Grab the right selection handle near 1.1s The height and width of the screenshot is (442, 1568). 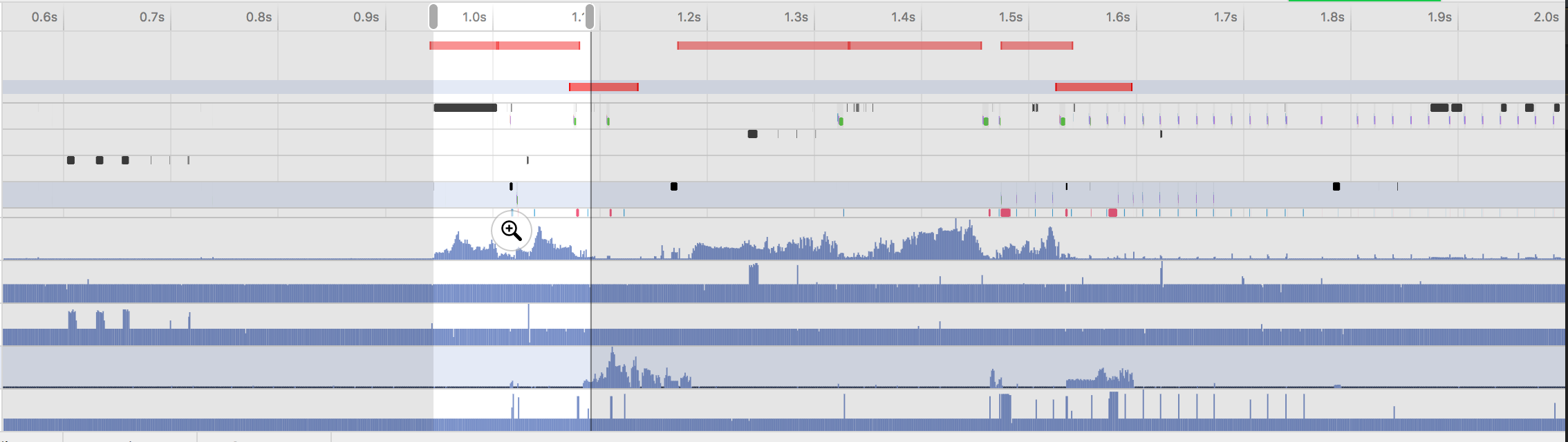(x=590, y=17)
